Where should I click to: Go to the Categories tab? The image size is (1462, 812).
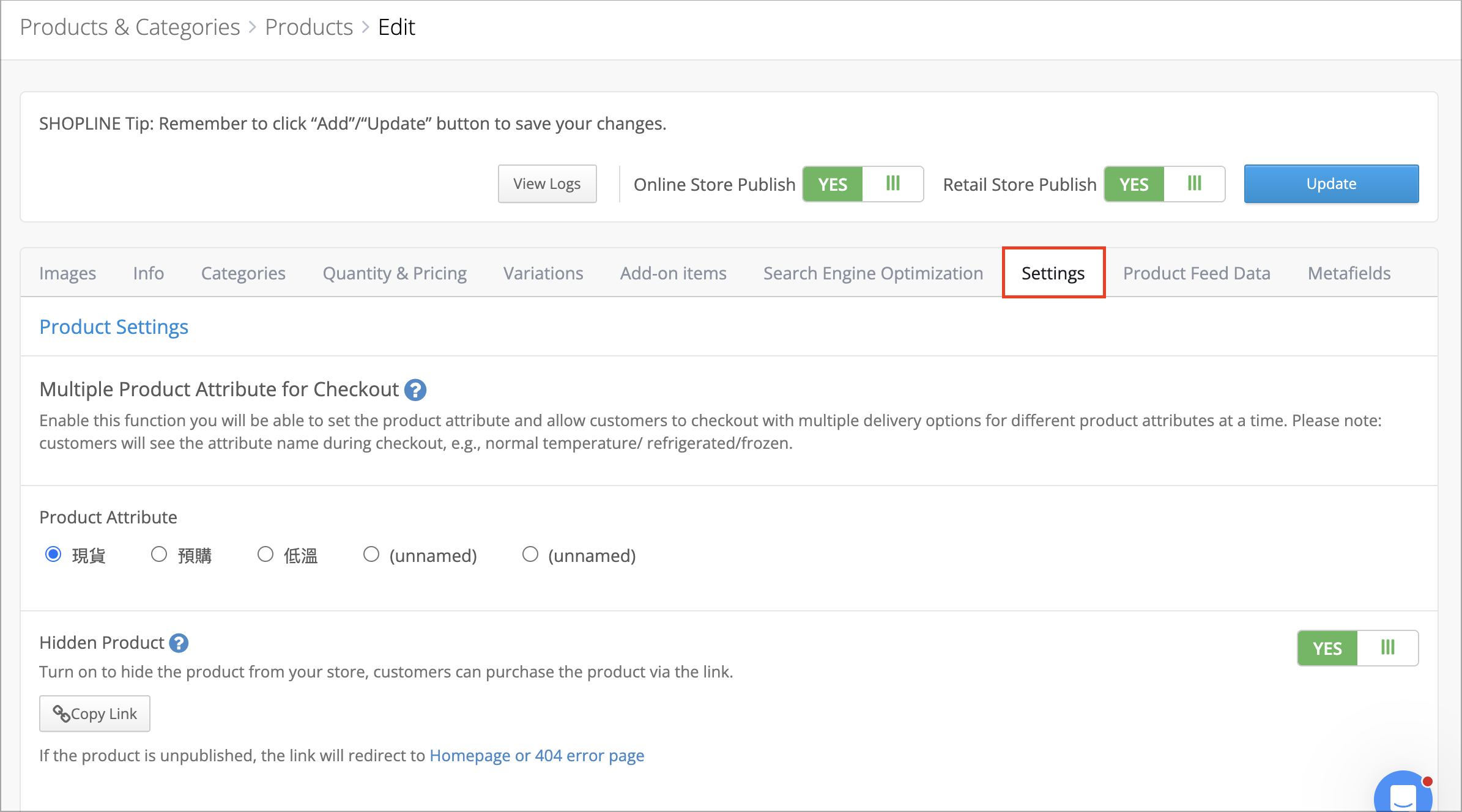[x=243, y=273]
